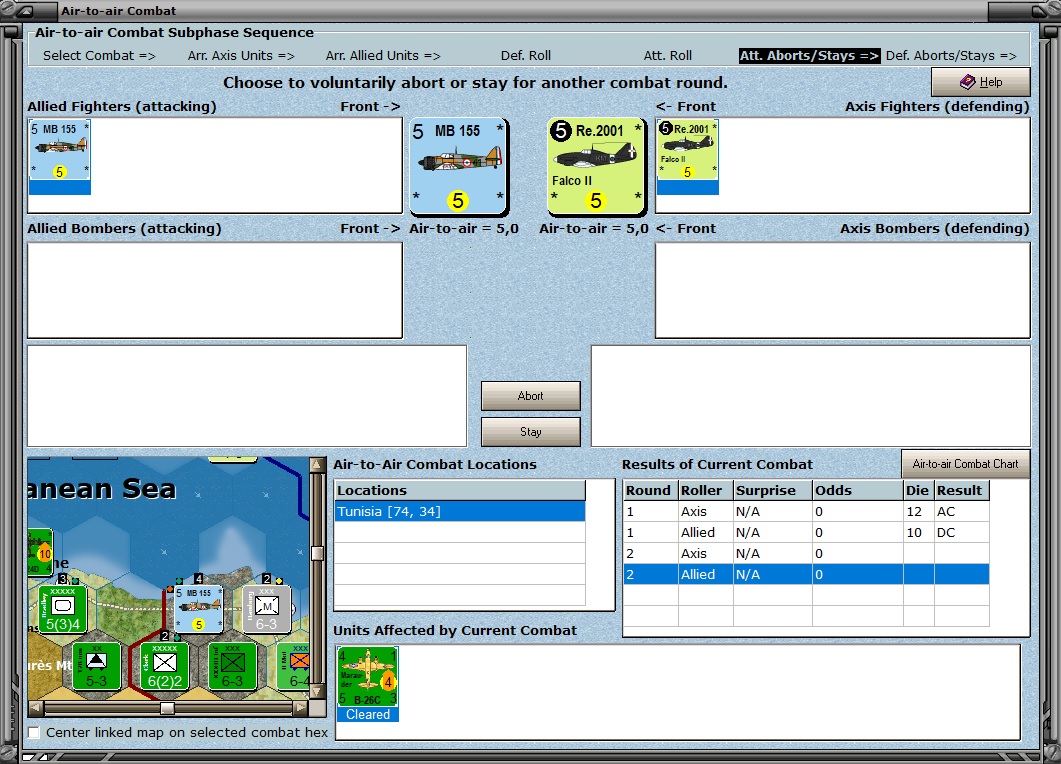Click the Result column header

[962, 491]
